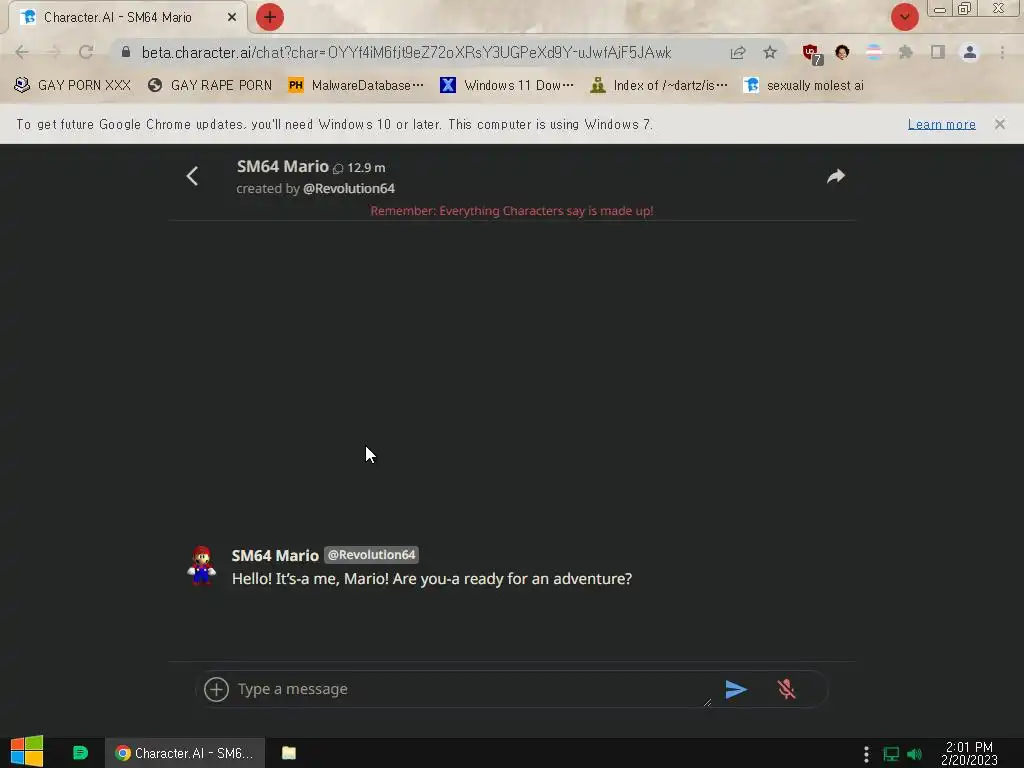This screenshot has height=768, width=1024.
Task: Click the address bar URL field
Action: 406,52
